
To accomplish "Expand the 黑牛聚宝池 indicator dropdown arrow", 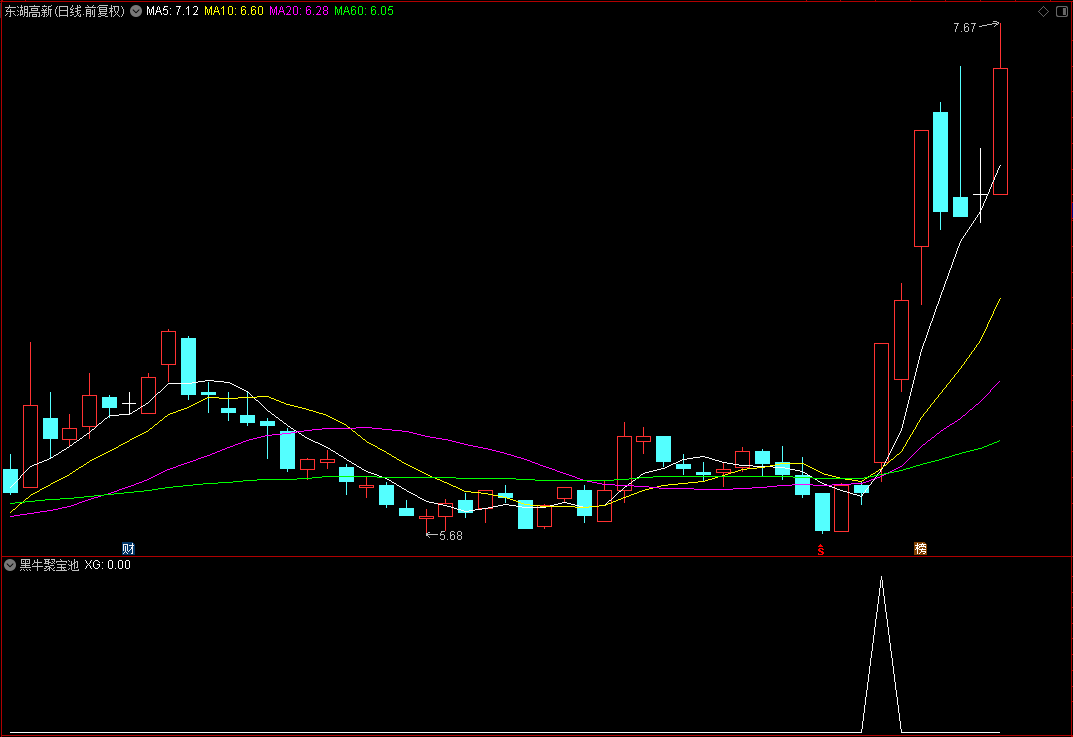I will 10,565.
